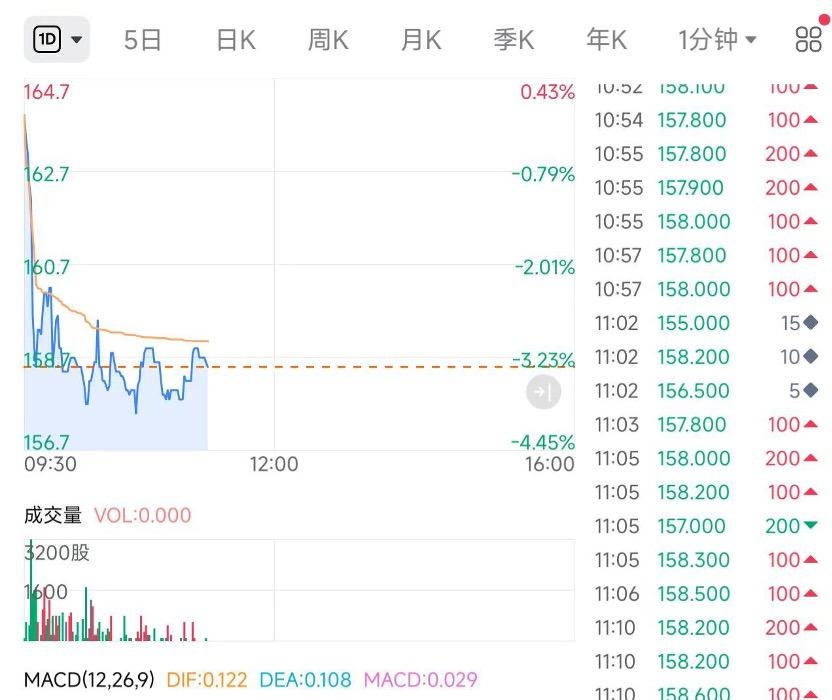Show the 年K chart
The width and height of the screenshot is (832, 700).
(606, 40)
